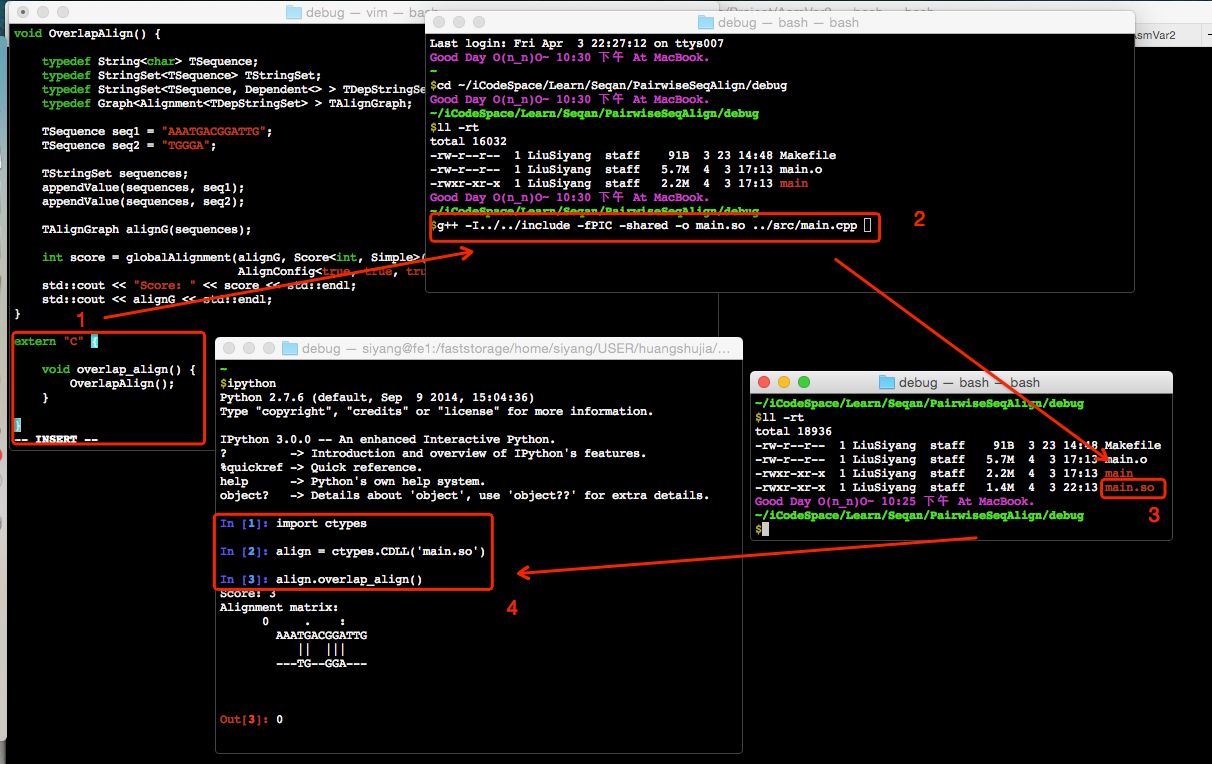
Task: Maximize the ipython terminal window
Action: [266, 348]
